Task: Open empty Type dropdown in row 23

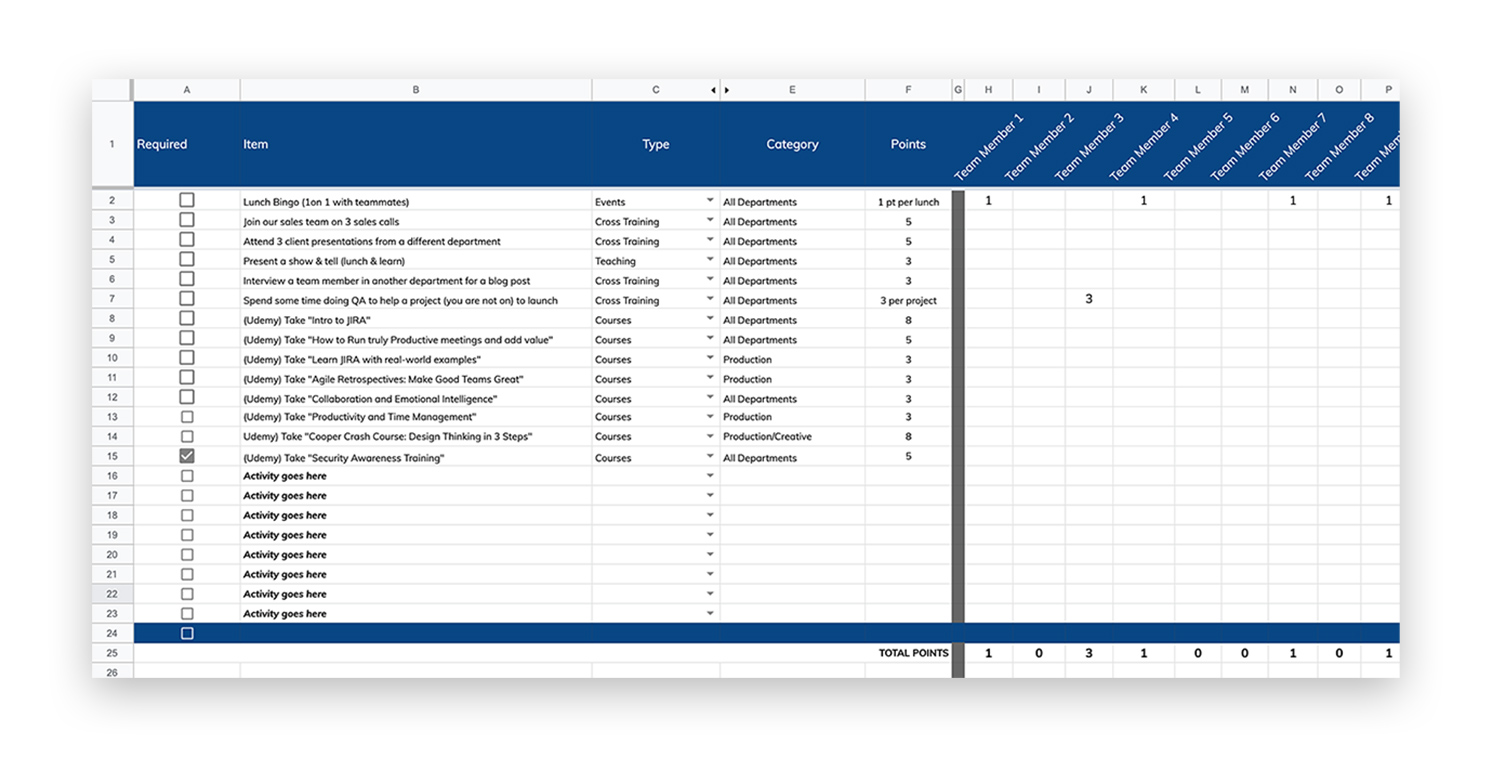Action: (710, 613)
